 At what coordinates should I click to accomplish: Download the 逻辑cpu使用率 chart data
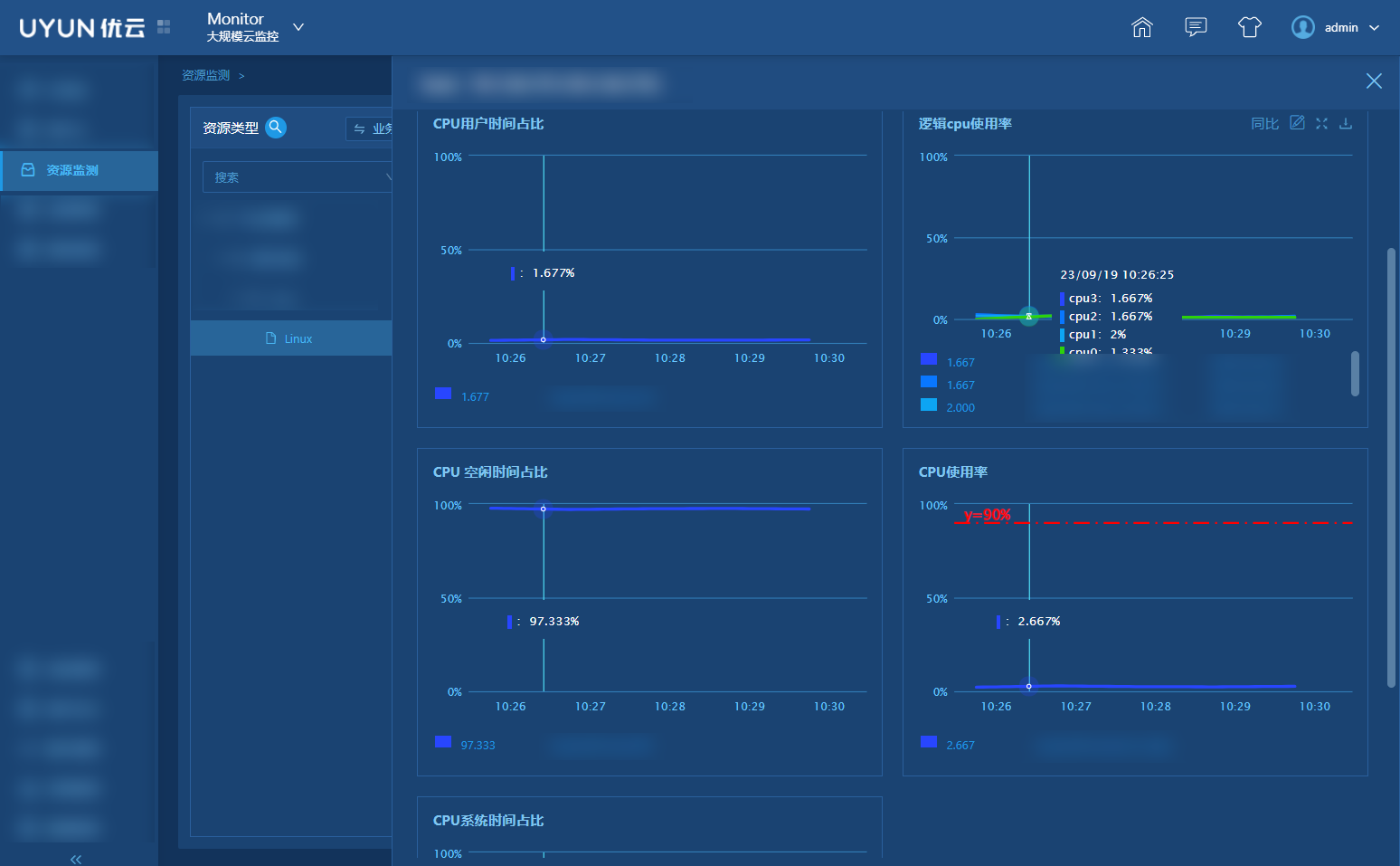point(1346,123)
